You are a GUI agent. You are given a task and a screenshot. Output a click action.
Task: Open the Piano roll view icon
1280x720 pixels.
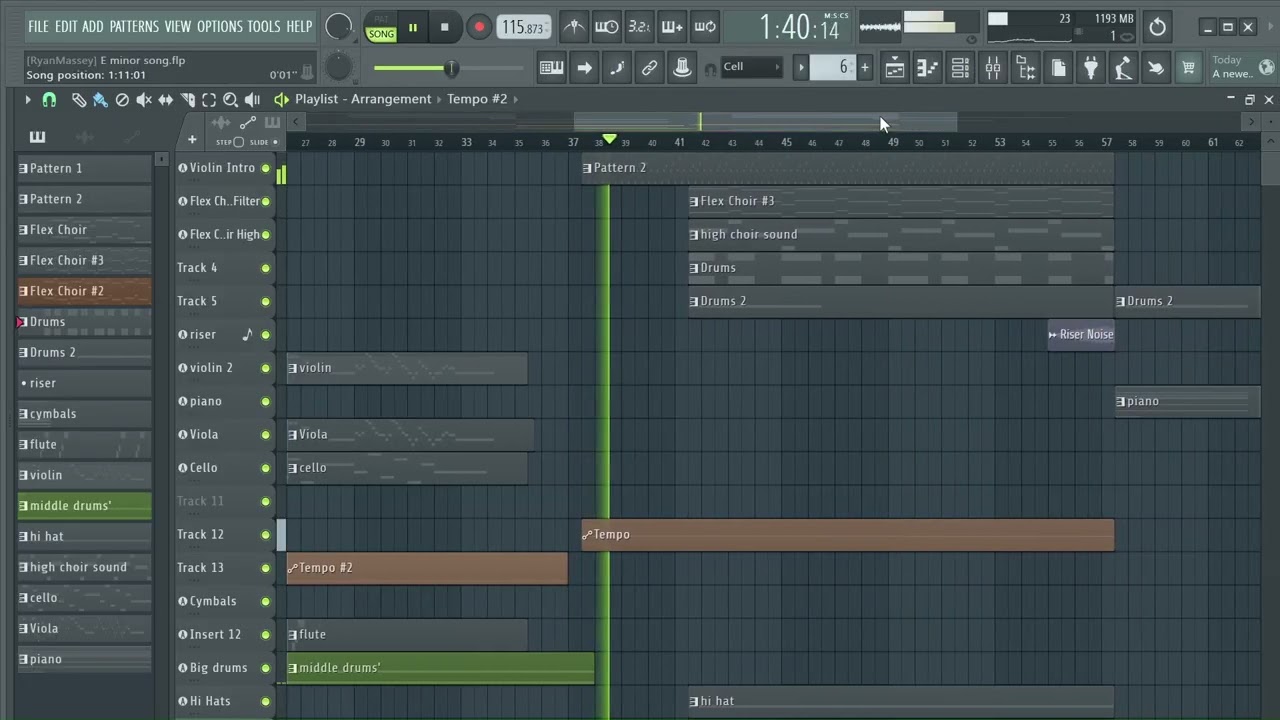(x=927, y=68)
